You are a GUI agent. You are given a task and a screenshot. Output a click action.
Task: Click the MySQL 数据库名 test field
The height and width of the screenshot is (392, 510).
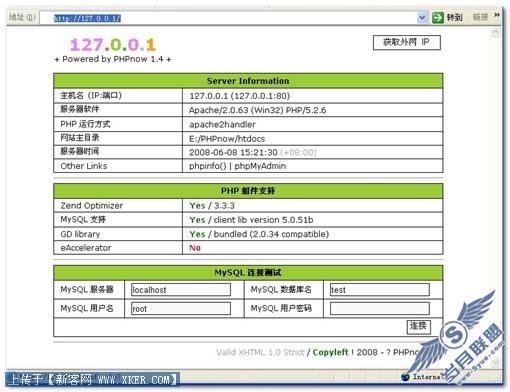tap(380, 290)
